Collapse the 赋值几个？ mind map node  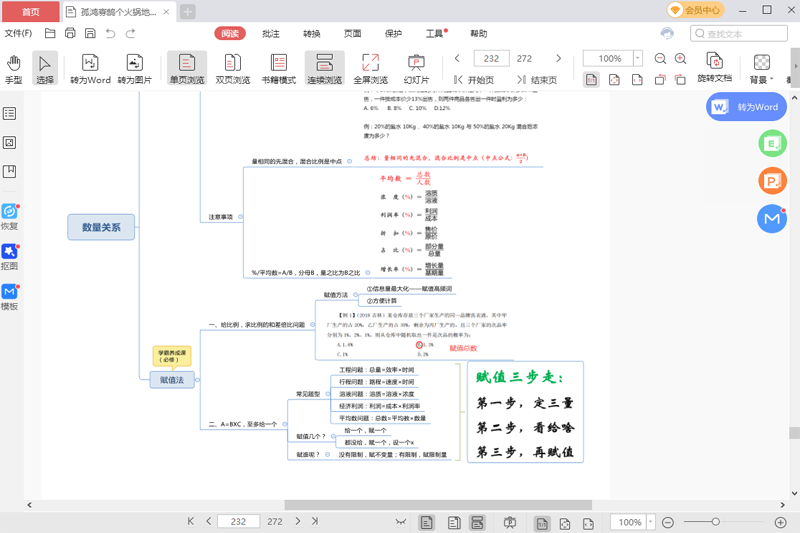coord(333,437)
